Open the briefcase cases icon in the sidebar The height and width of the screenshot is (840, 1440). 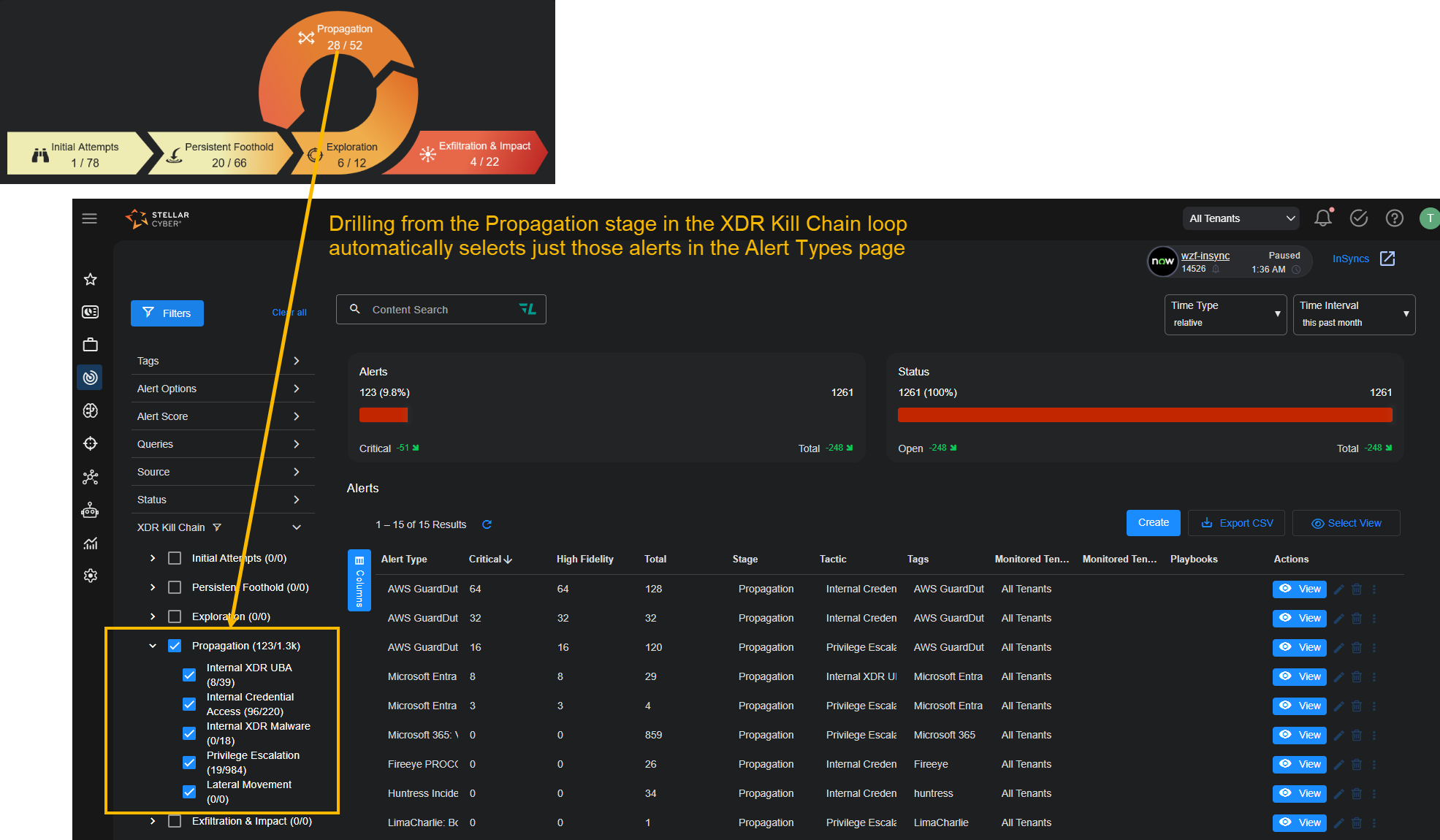(x=91, y=345)
